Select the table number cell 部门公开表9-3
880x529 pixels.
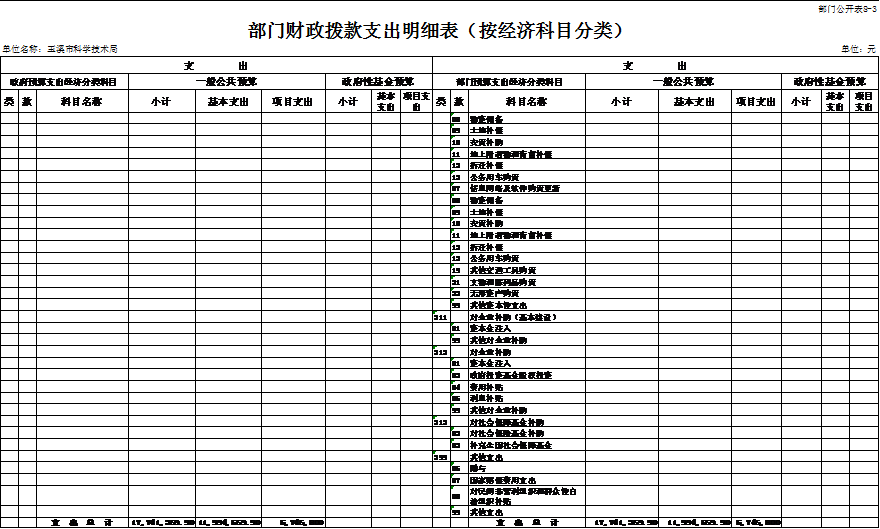click(x=846, y=8)
